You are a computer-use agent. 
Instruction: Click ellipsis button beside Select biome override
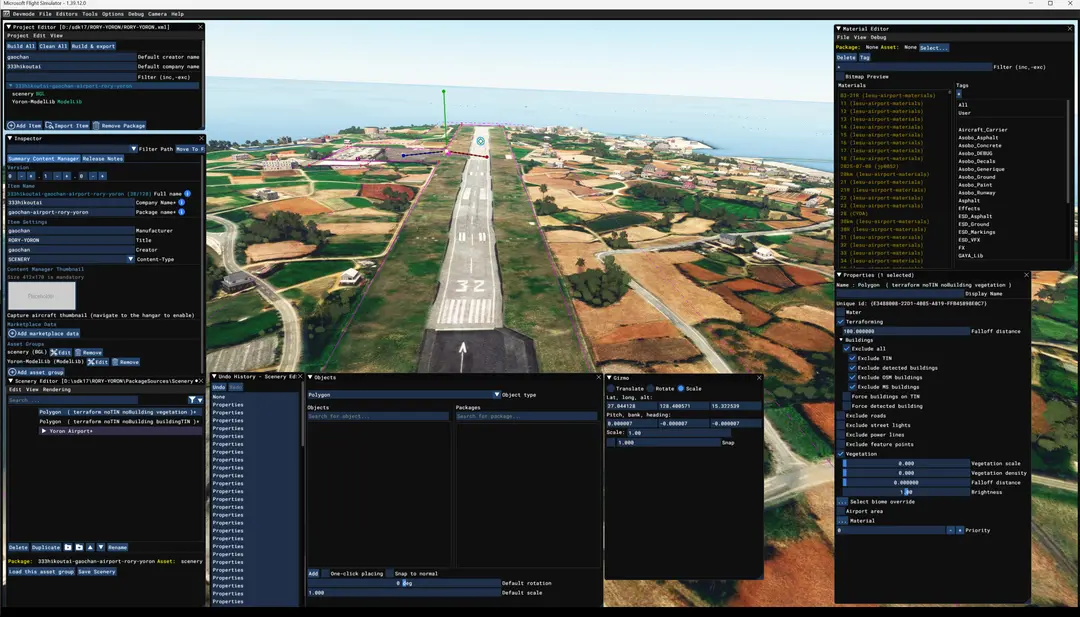(x=841, y=502)
